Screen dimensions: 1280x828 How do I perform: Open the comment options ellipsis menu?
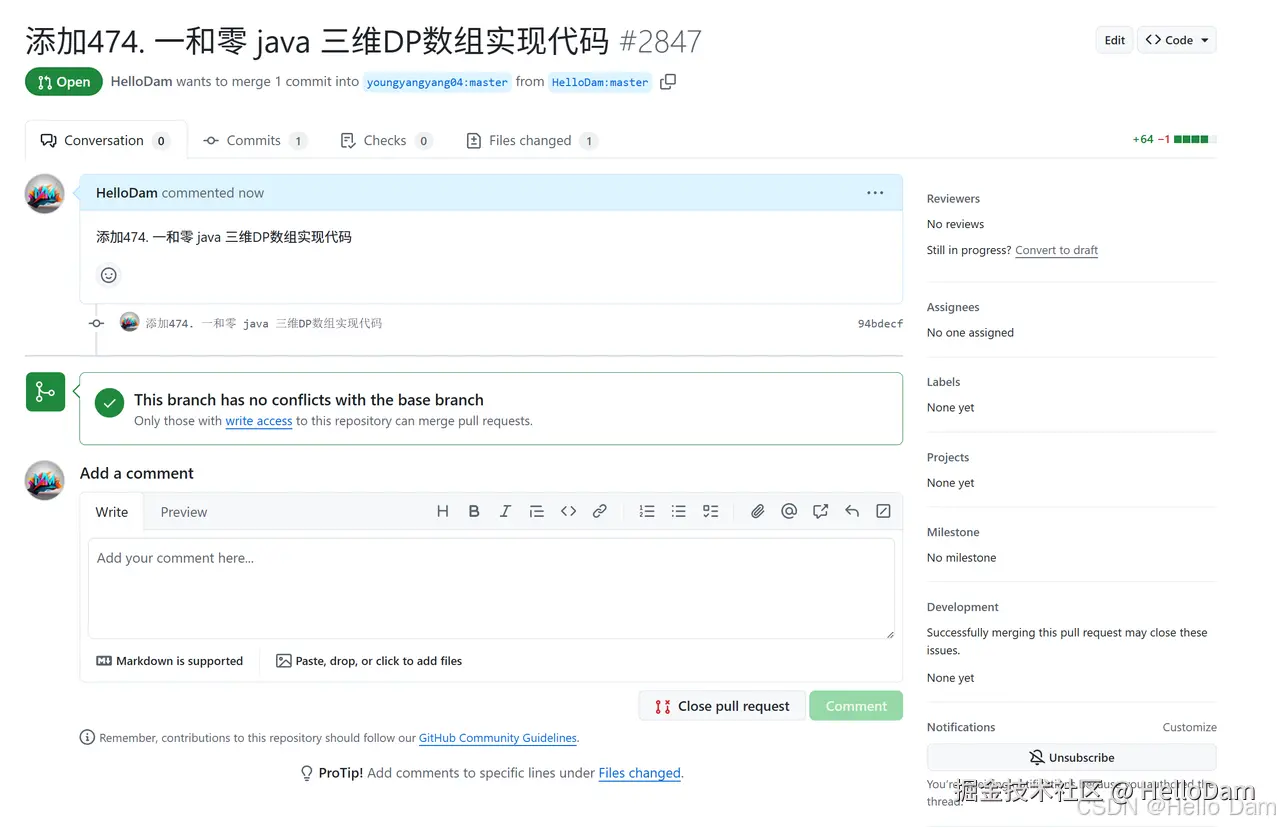875,193
